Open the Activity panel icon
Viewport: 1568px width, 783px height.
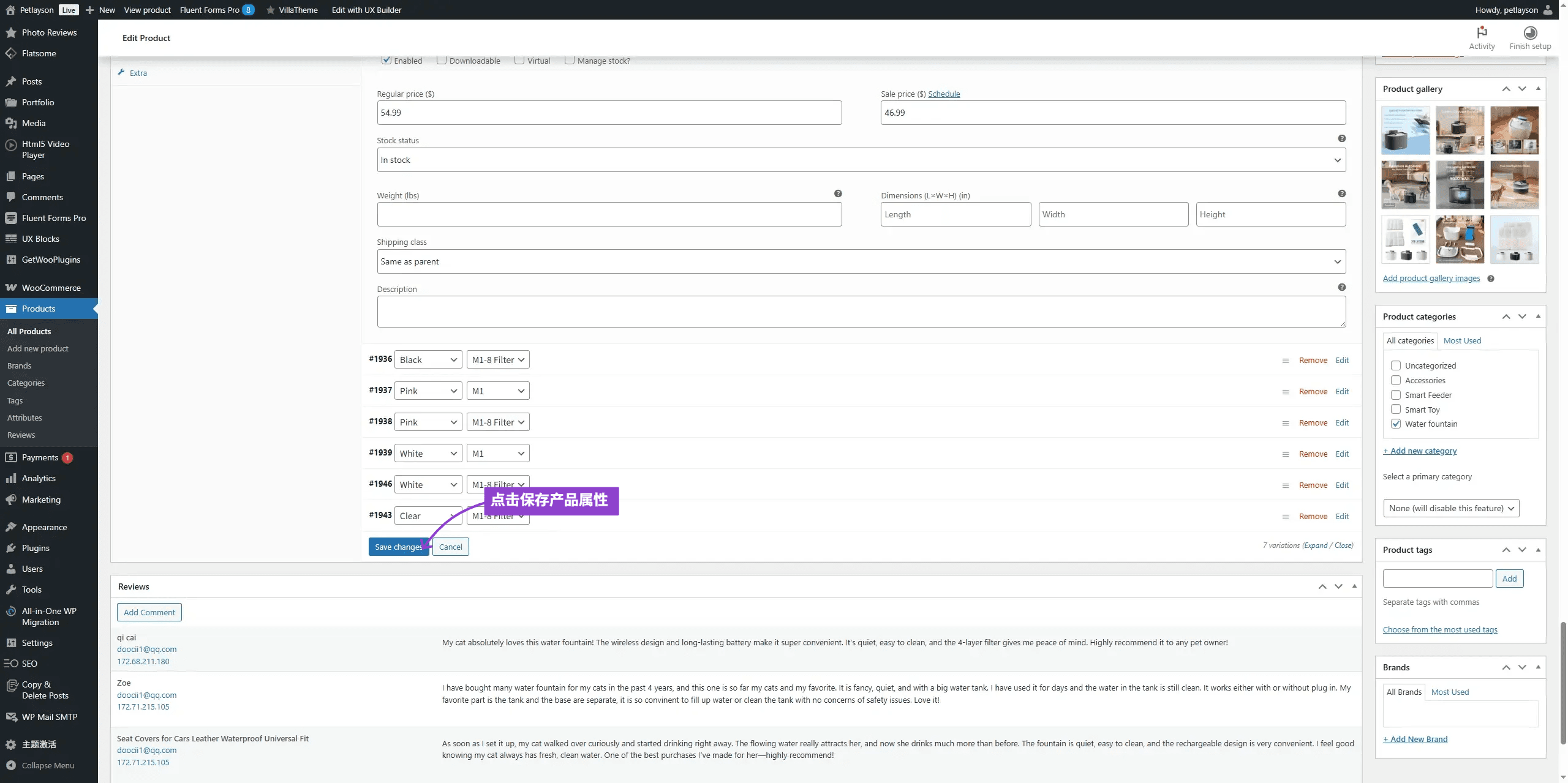[x=1482, y=32]
